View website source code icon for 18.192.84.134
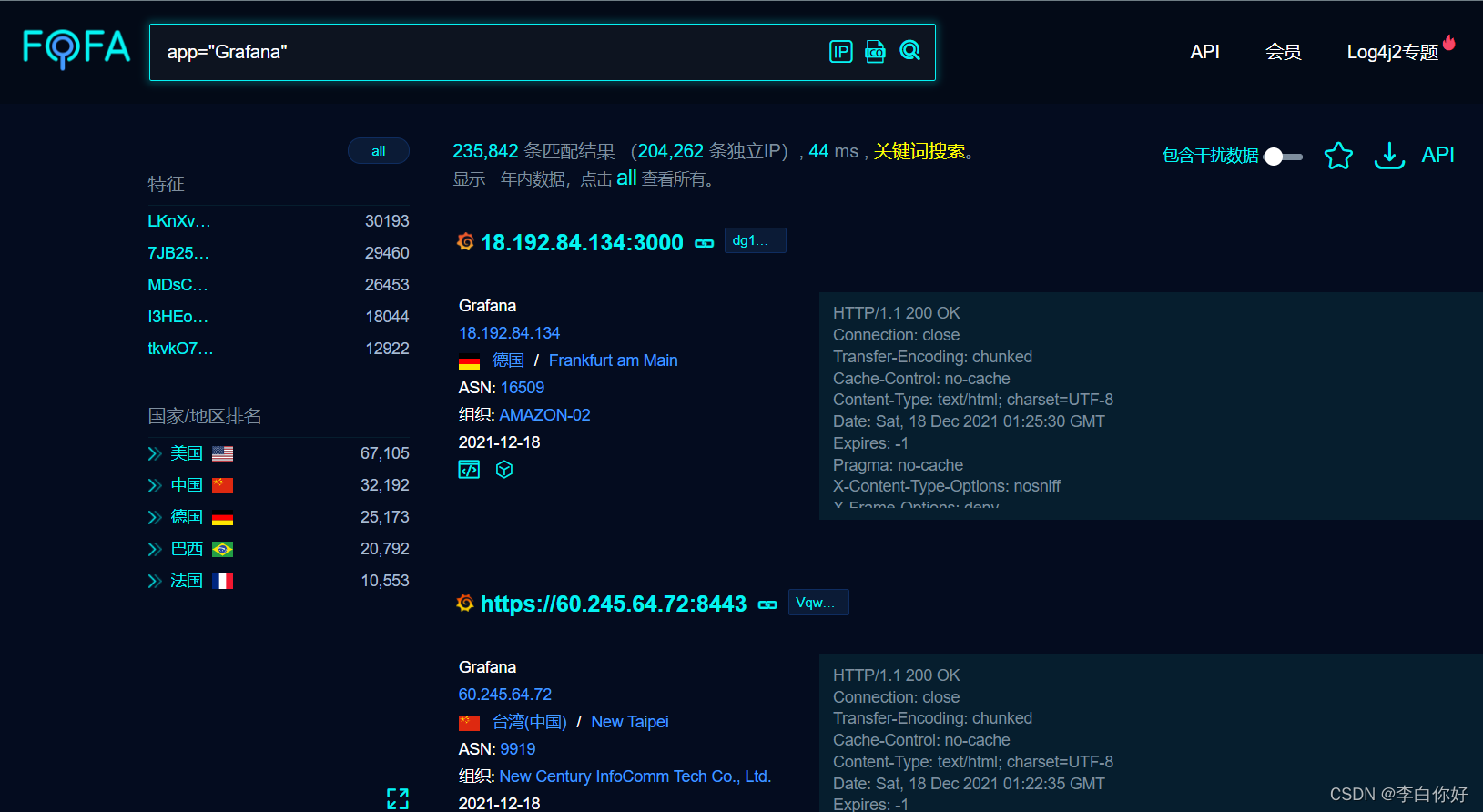Screen dimensions: 1483x812 [469, 470]
